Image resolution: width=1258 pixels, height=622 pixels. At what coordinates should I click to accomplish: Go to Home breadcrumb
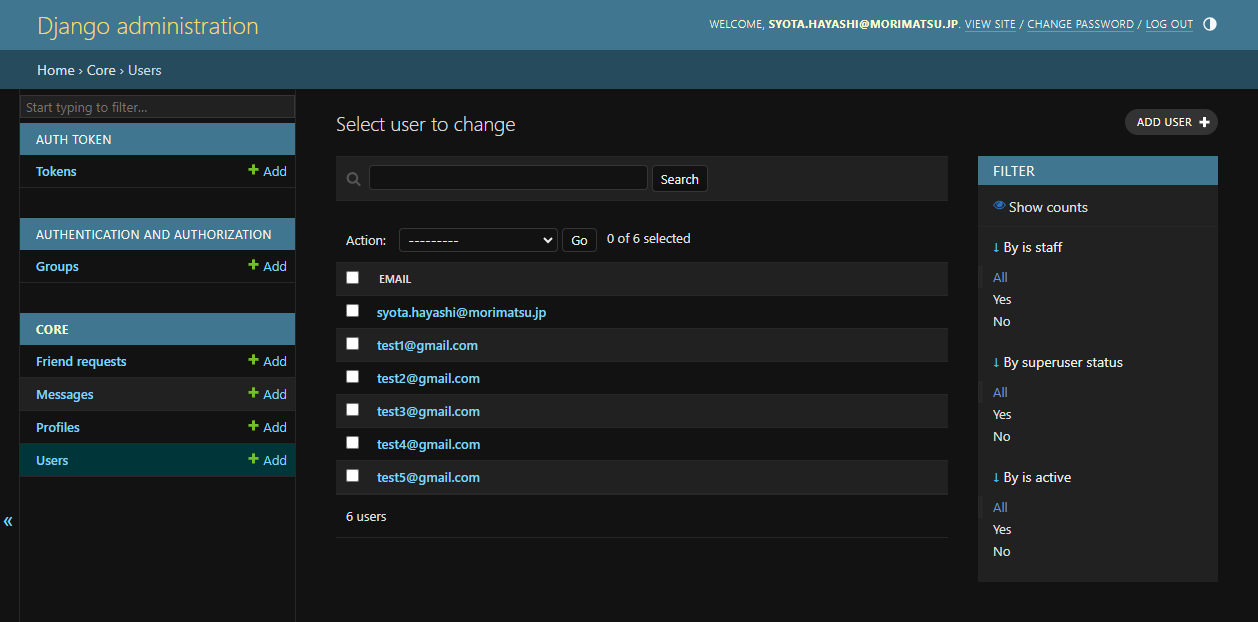[x=56, y=70]
